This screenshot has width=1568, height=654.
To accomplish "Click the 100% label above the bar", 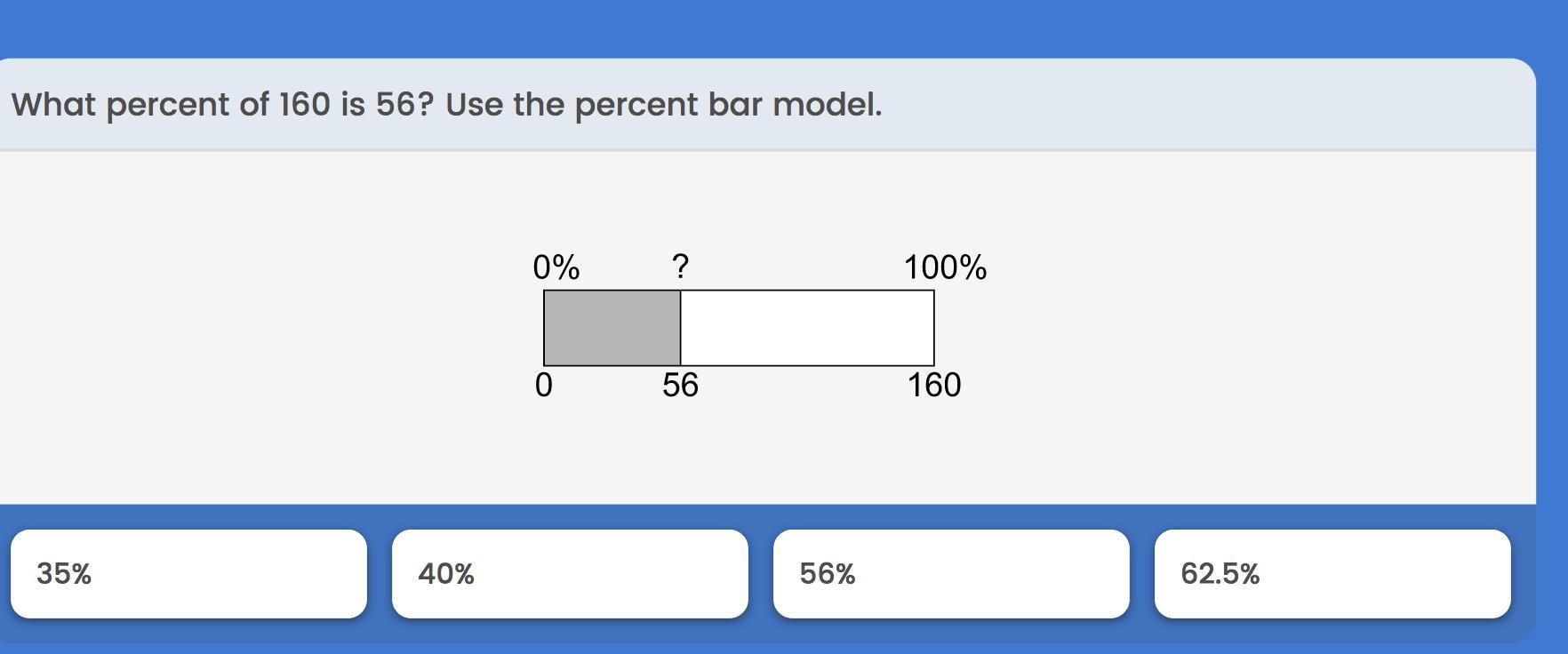I will (945, 267).
